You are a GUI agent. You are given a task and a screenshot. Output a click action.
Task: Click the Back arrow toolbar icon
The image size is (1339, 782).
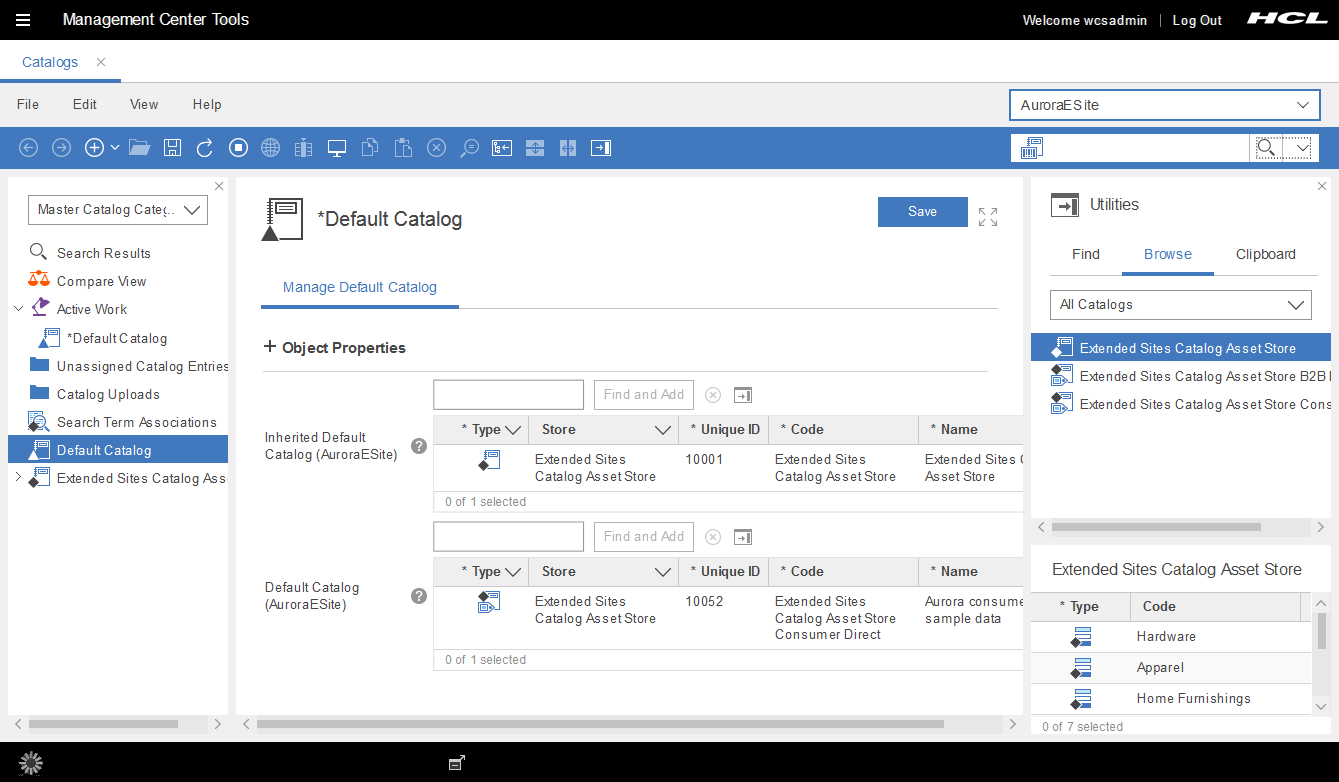(29, 148)
